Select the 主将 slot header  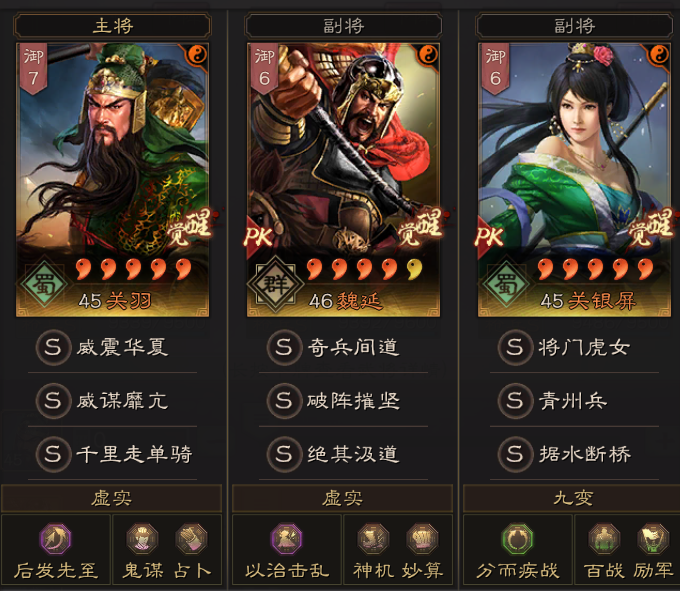pyautogui.click(x=112, y=26)
